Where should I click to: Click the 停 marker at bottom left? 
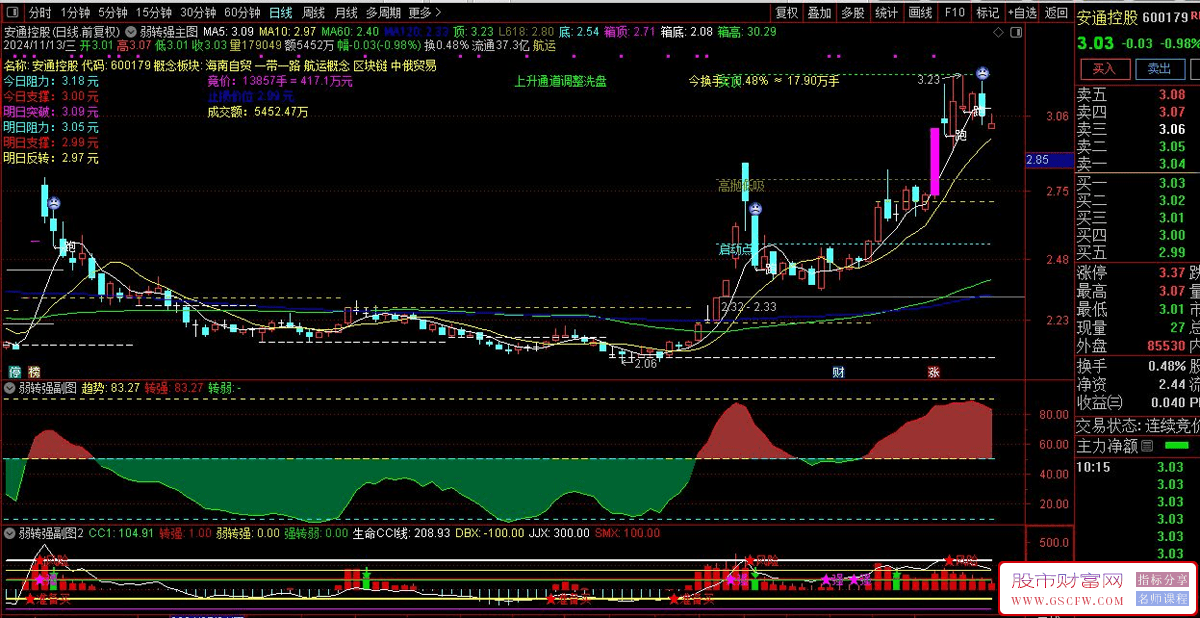[x=15, y=372]
